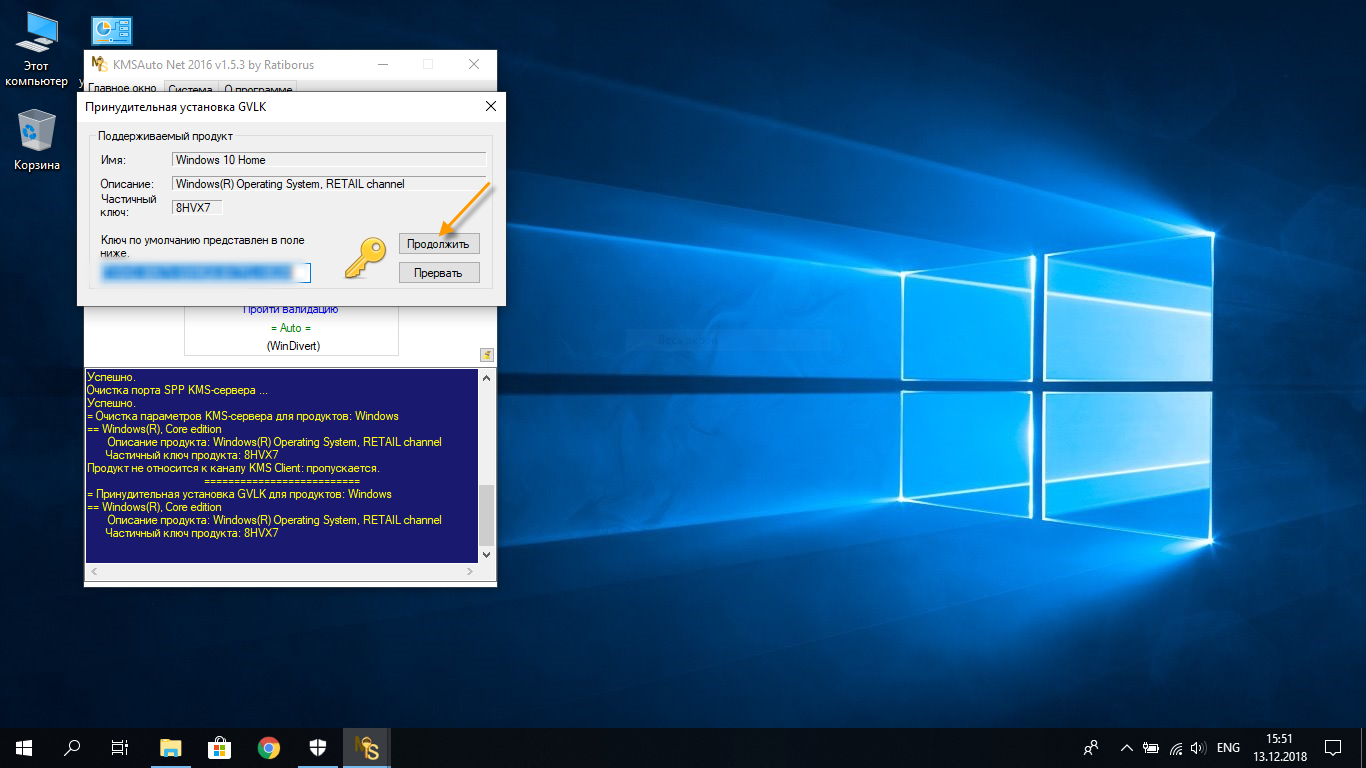Click the Описание field in the dialog
Image resolution: width=1366 pixels, height=768 pixels.
(329, 183)
